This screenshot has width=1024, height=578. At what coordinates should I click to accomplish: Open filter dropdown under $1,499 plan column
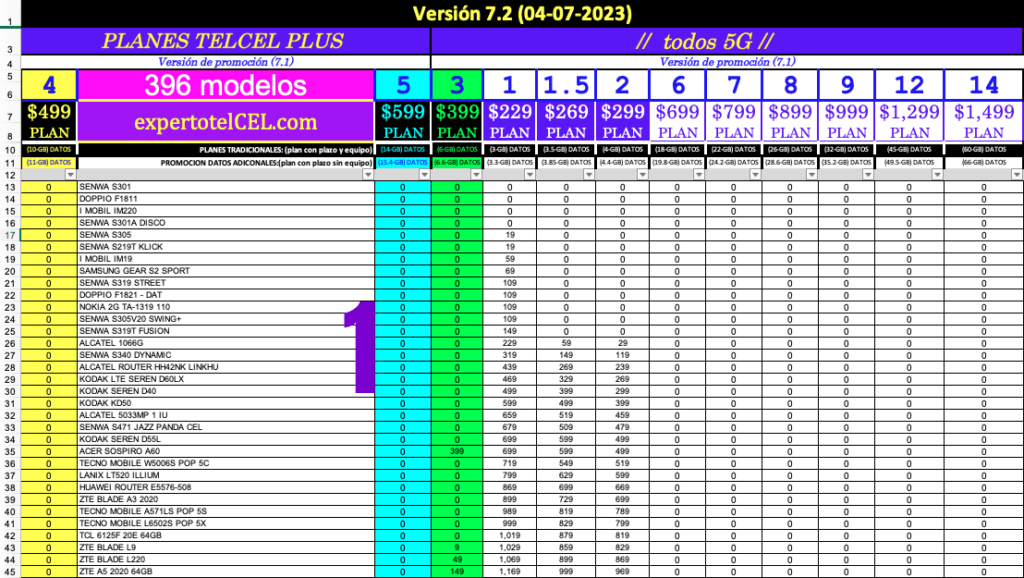pyautogui.click(x=1017, y=175)
